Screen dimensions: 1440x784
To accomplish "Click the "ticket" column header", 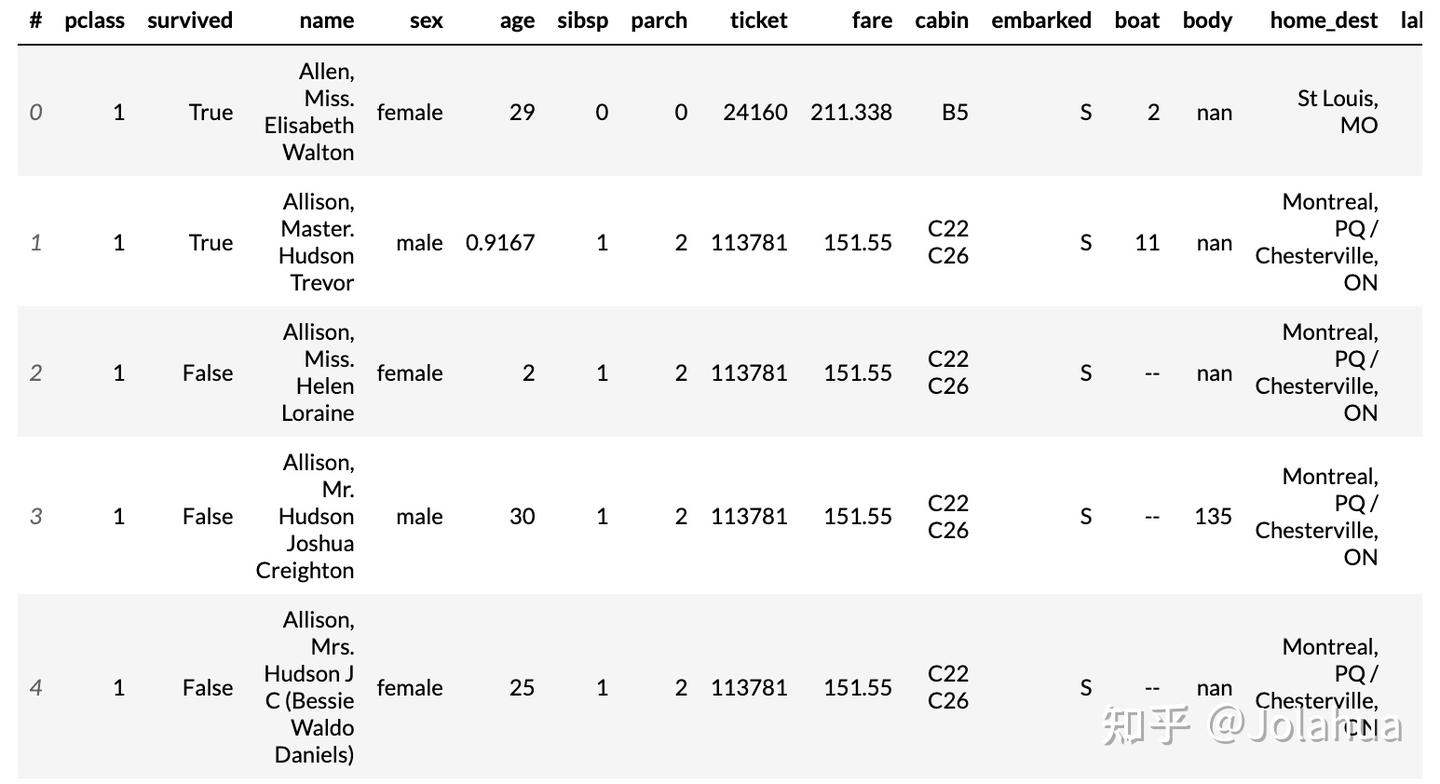I will pos(759,20).
